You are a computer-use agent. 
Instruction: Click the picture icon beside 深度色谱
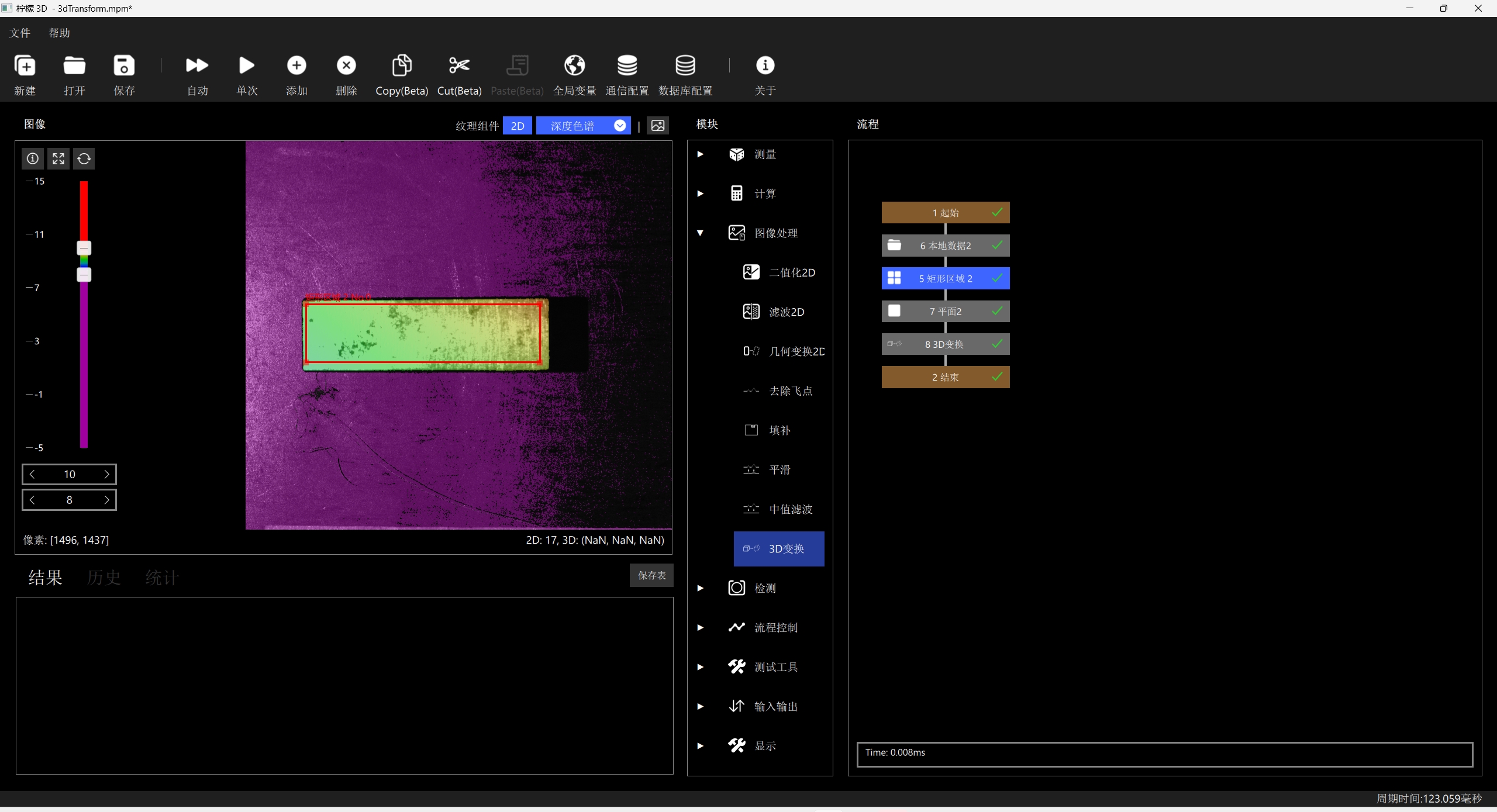[x=658, y=126]
